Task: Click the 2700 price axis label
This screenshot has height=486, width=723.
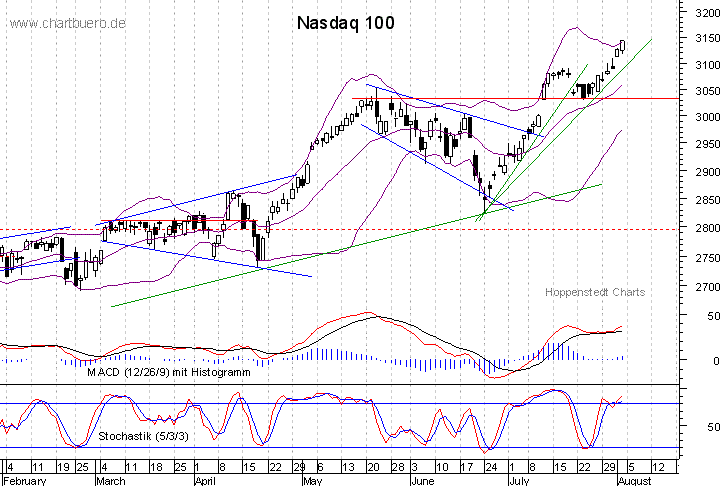Action: click(x=707, y=287)
